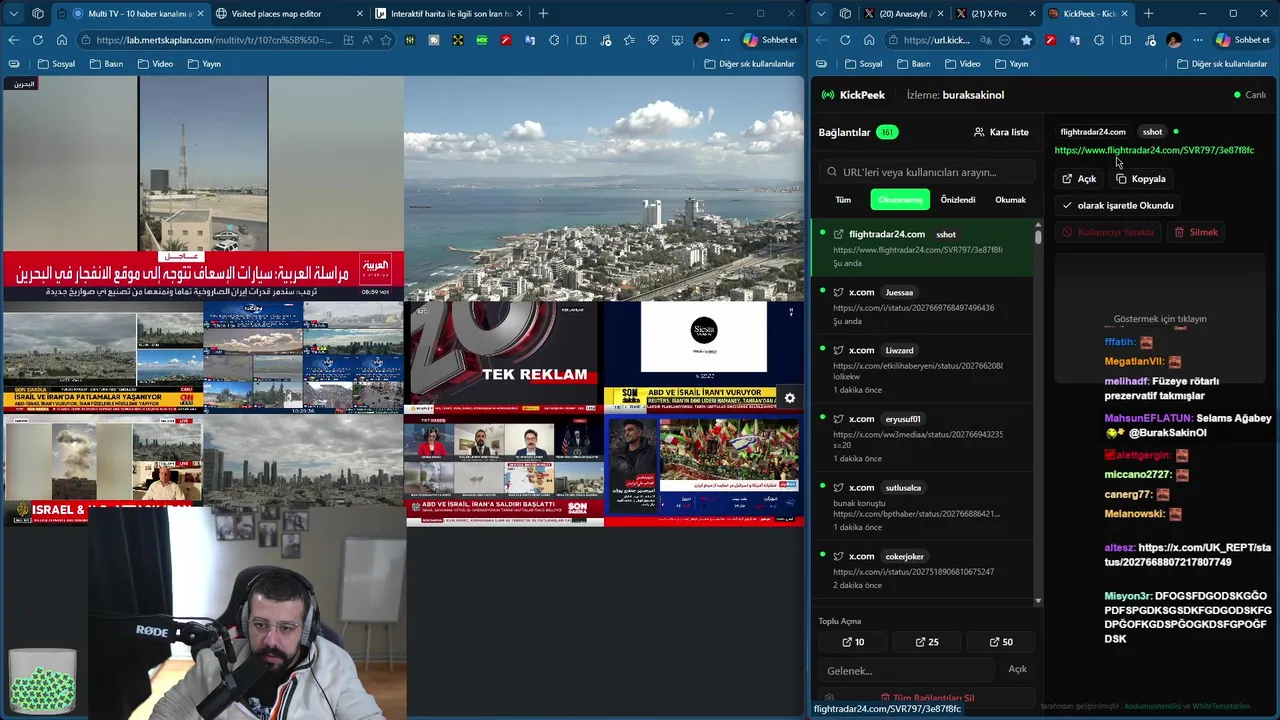Click the Al Arabiya Bahrain stream tile
The height and width of the screenshot is (720, 1280).
[202, 188]
